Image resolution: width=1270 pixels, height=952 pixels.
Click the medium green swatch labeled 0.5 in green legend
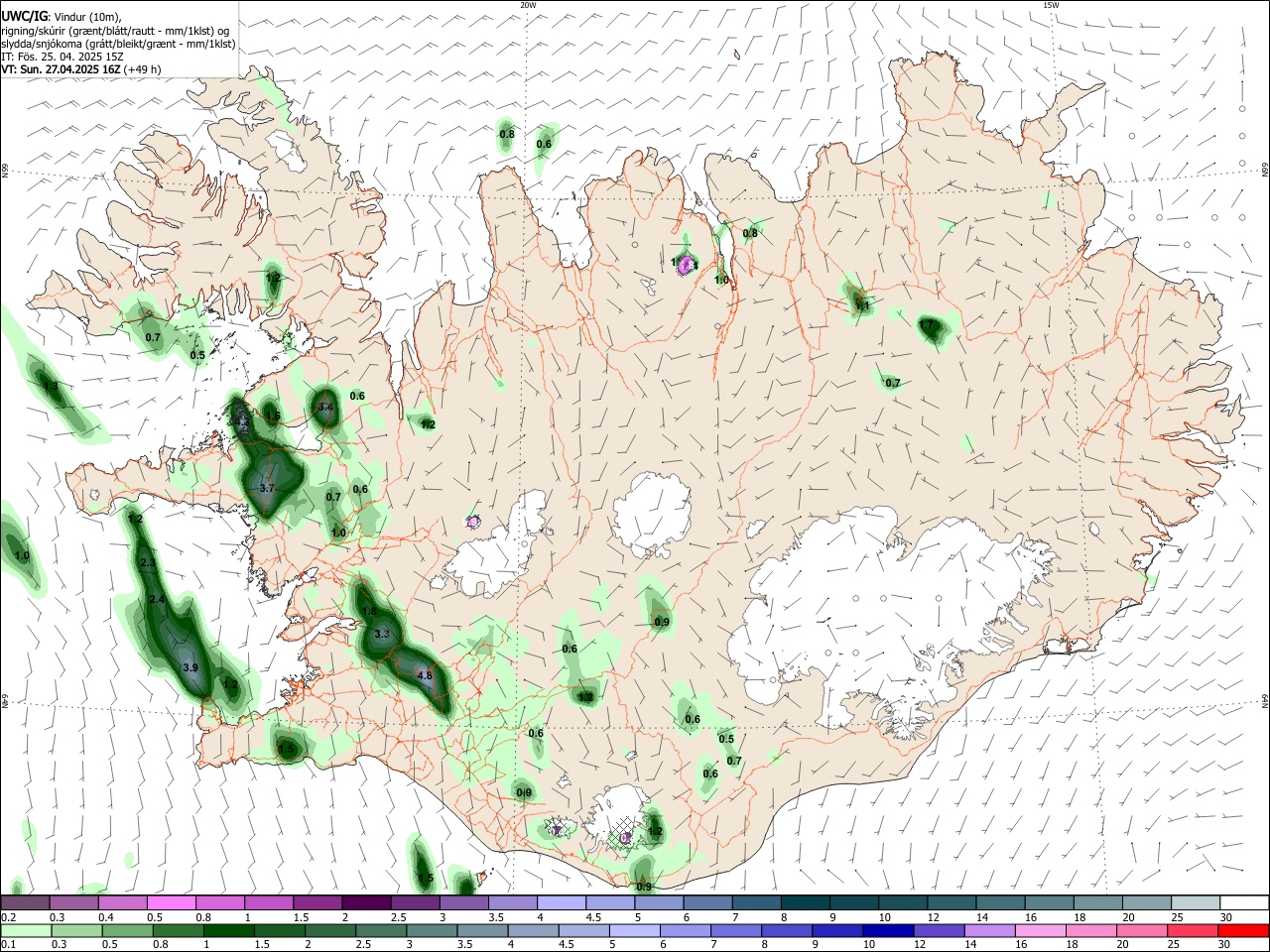coord(127,931)
